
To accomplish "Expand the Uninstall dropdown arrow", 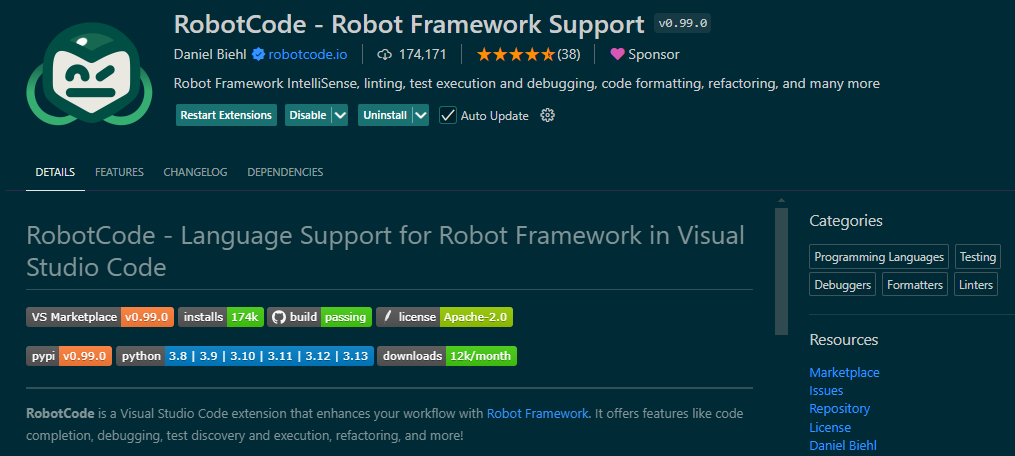I will point(420,115).
